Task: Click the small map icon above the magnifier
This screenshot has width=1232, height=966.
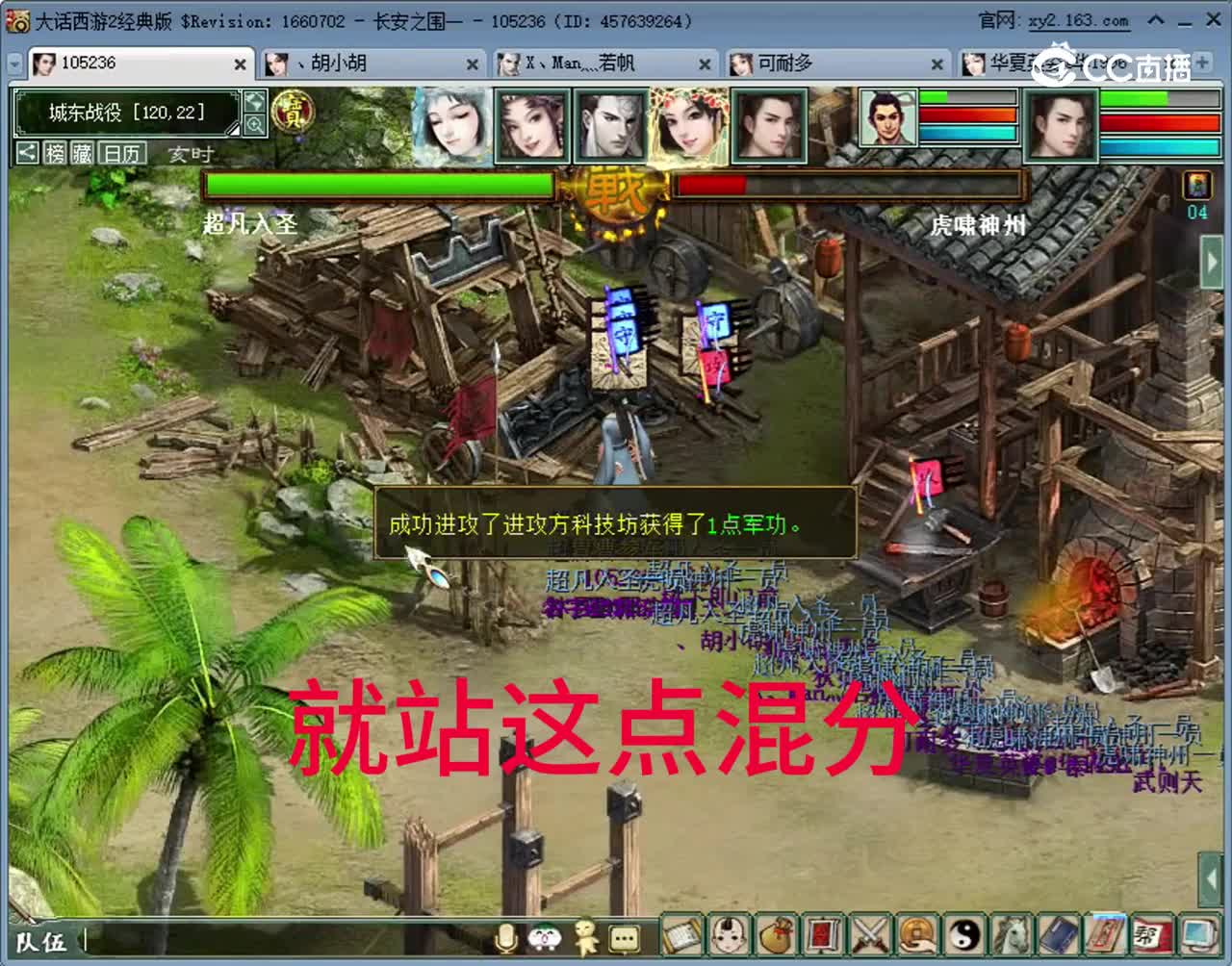Action: click(254, 101)
